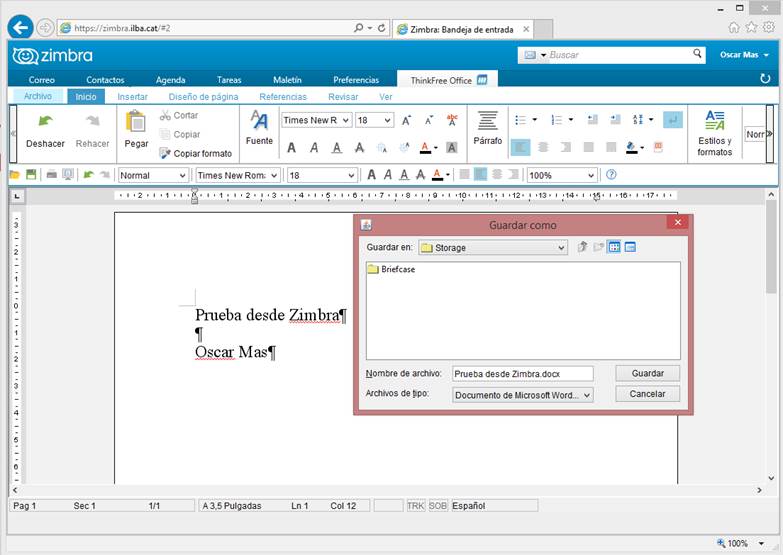Click the shrink font icon in ribbon
Screen dimensions: 783x555
point(429,120)
